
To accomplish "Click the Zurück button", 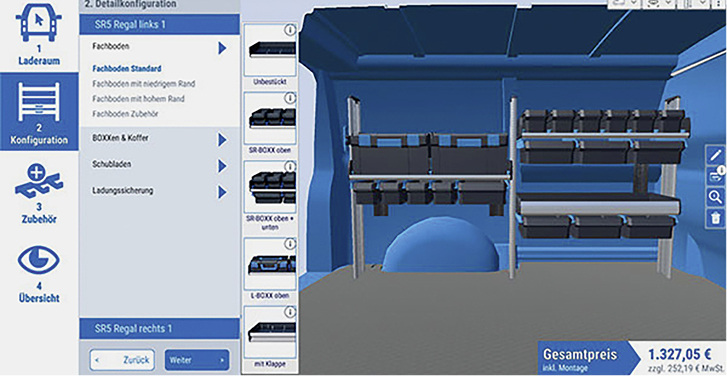I will [122, 360].
